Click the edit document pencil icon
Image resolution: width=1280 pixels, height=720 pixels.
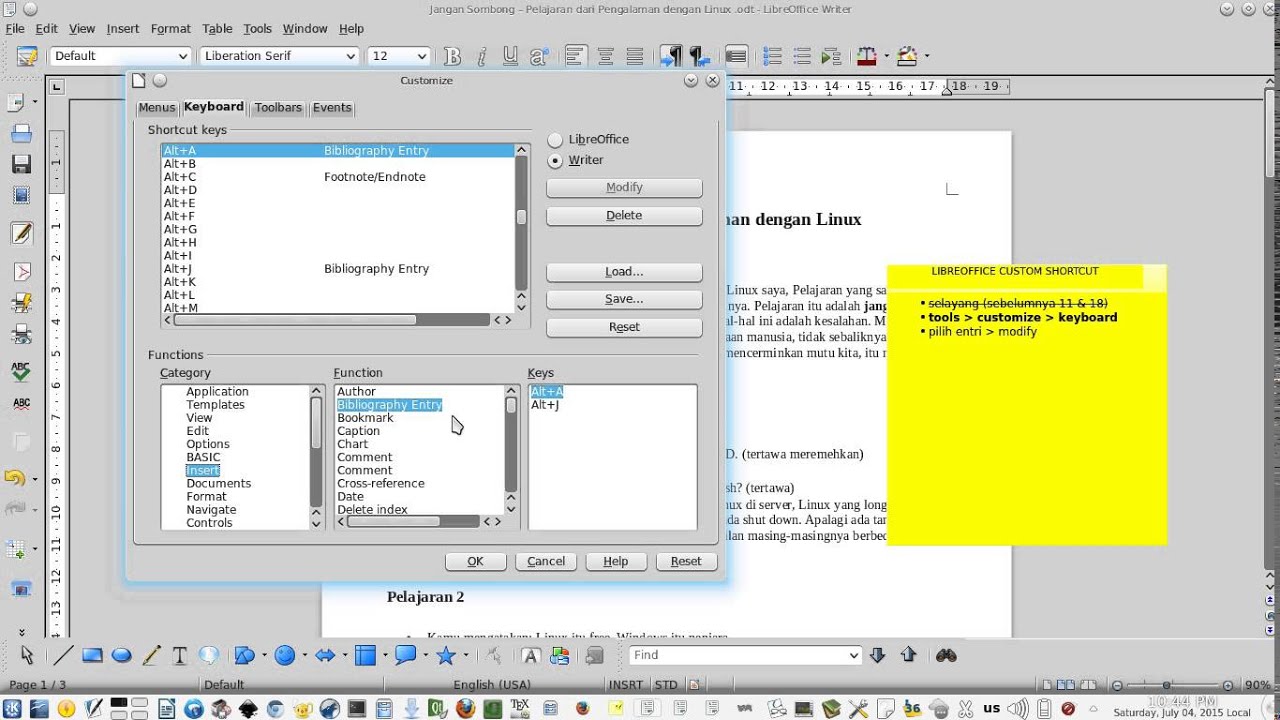(x=21, y=233)
